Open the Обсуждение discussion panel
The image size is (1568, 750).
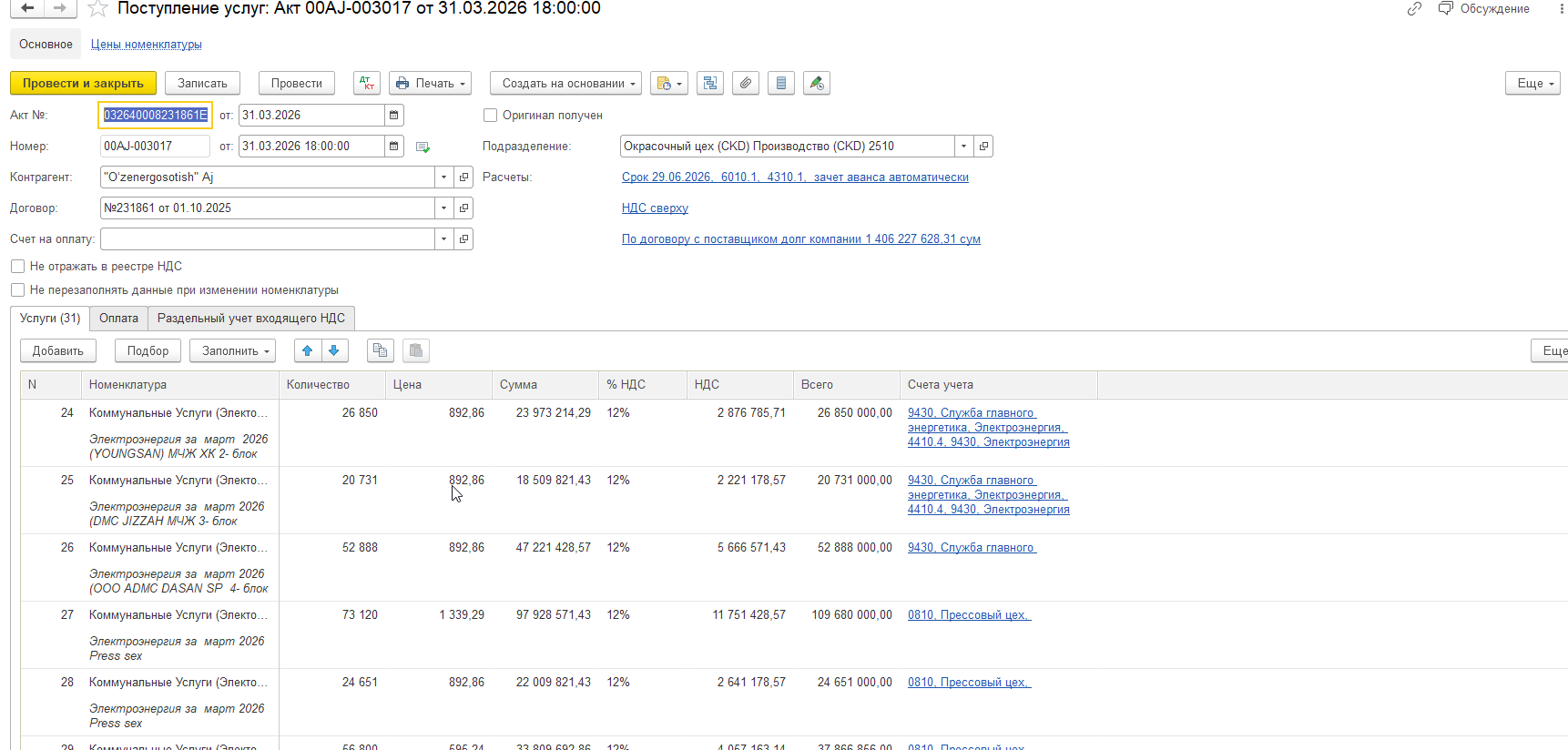1484,9
